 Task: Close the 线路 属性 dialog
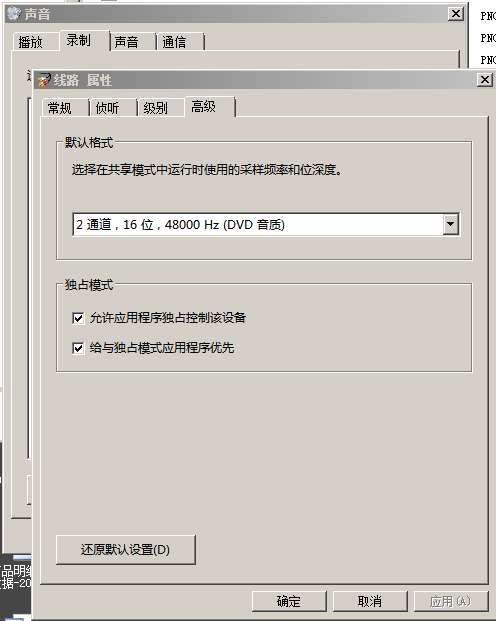pyautogui.click(x=485, y=80)
